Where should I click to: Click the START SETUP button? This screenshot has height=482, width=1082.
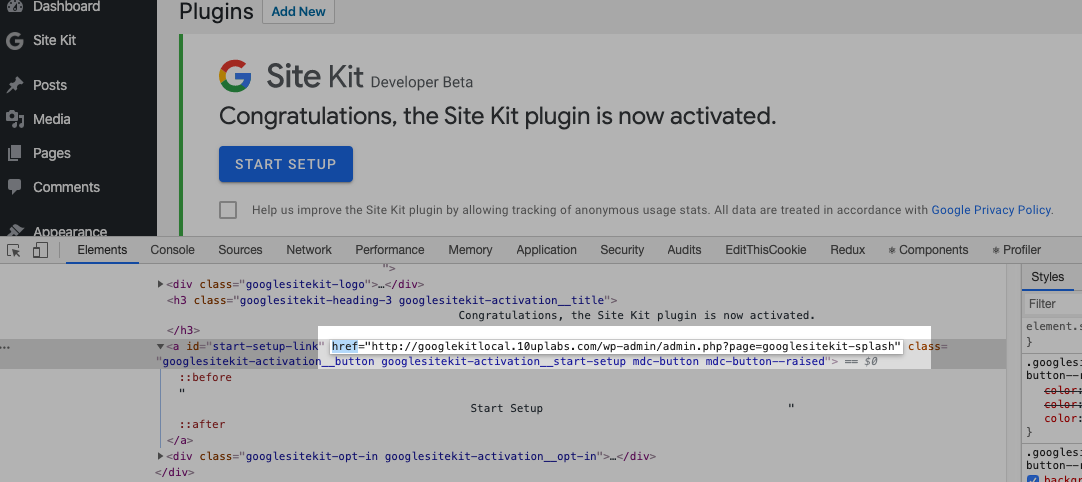(x=286, y=164)
